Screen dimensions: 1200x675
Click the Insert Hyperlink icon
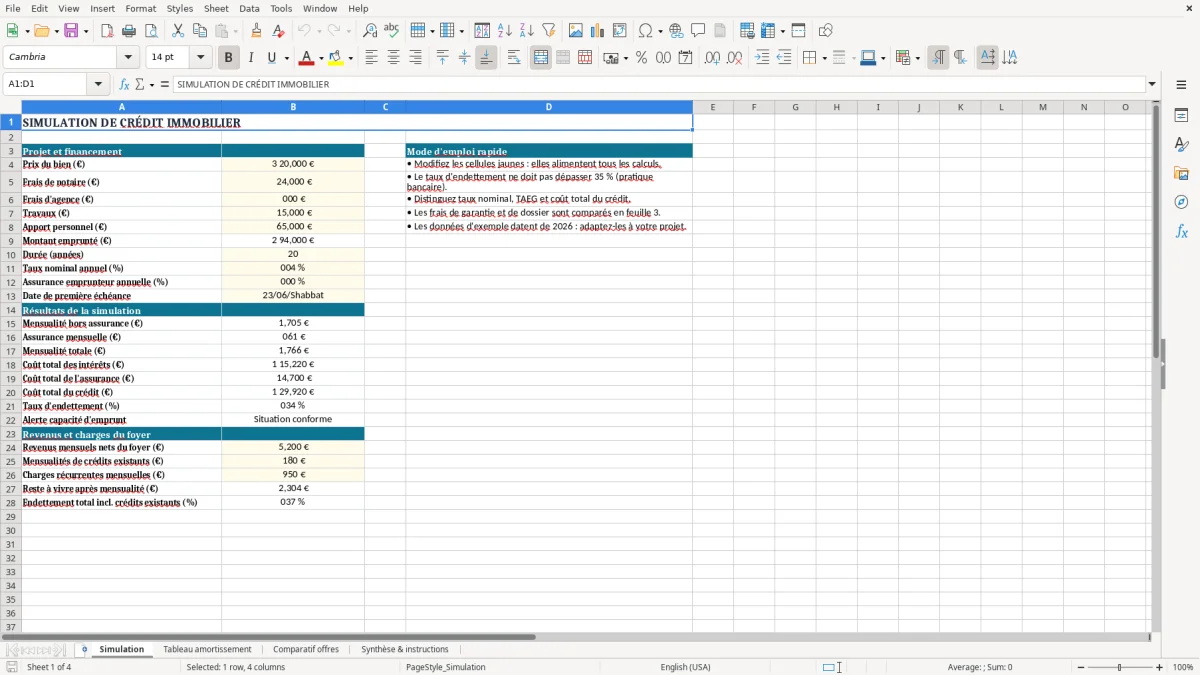(676, 31)
